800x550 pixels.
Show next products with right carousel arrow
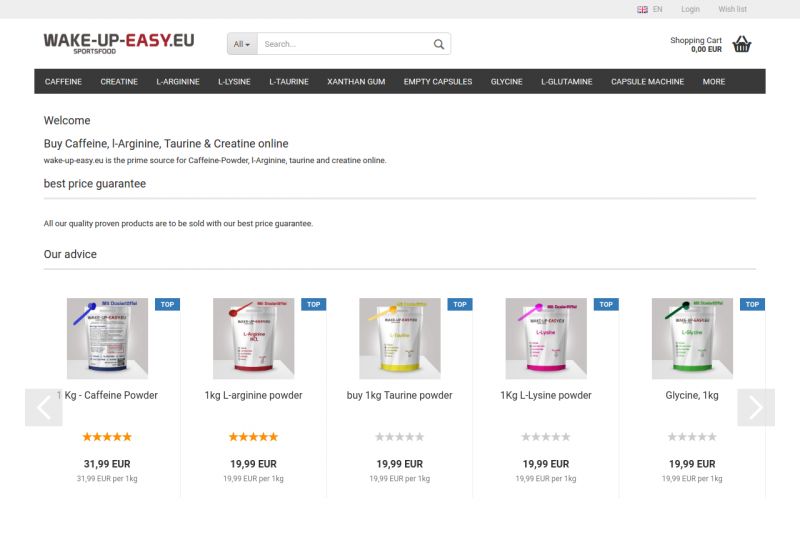pos(756,407)
